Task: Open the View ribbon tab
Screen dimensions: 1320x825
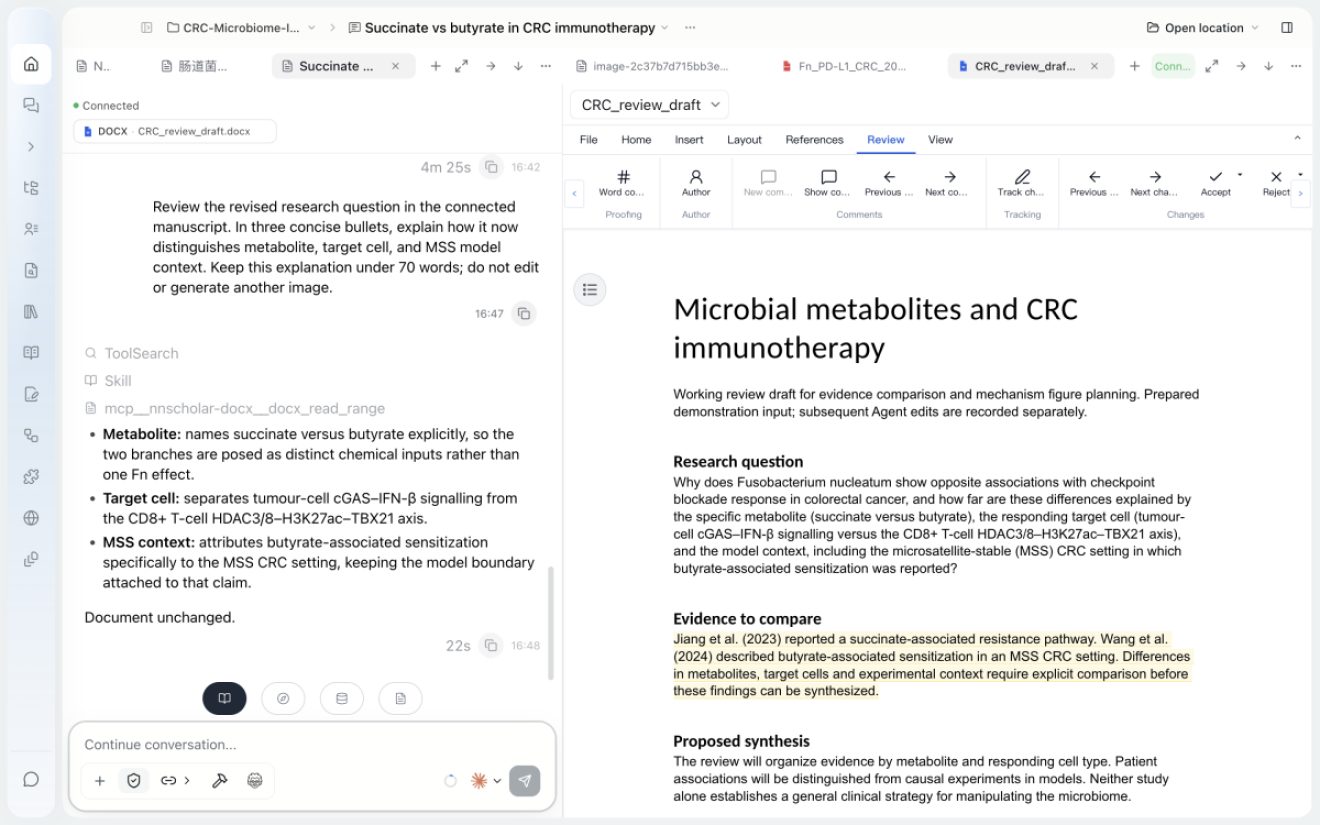Action: 940,140
